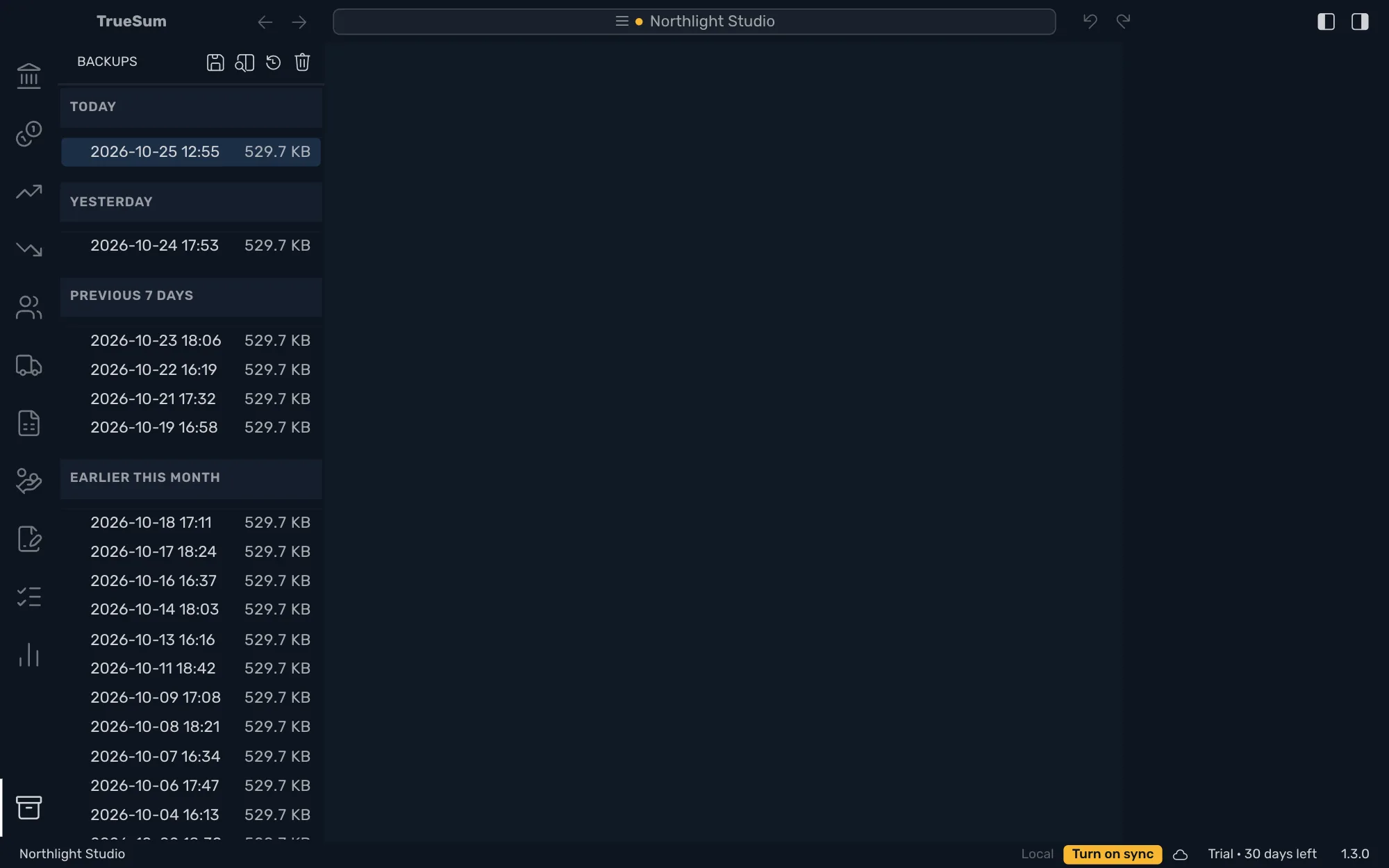Open the contacts people sidebar icon
The image size is (1389, 868).
pyautogui.click(x=28, y=308)
